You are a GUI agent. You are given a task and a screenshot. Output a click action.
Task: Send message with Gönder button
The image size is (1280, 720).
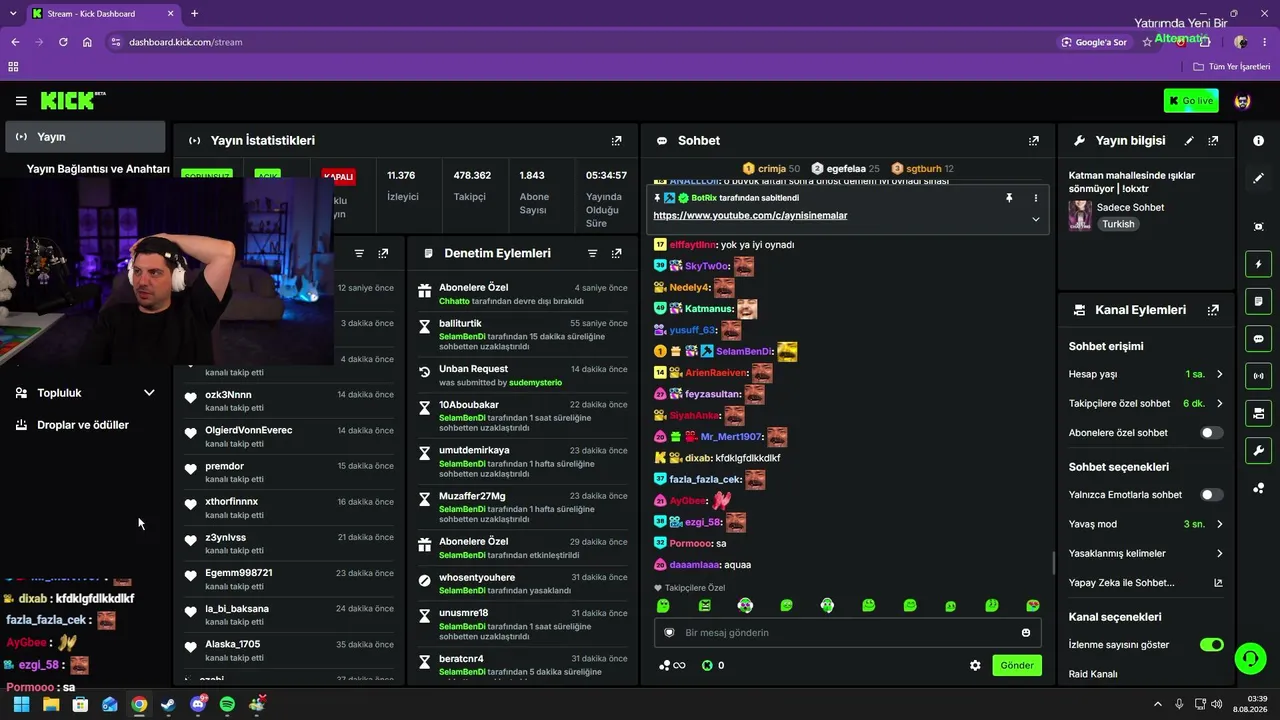[1017, 665]
